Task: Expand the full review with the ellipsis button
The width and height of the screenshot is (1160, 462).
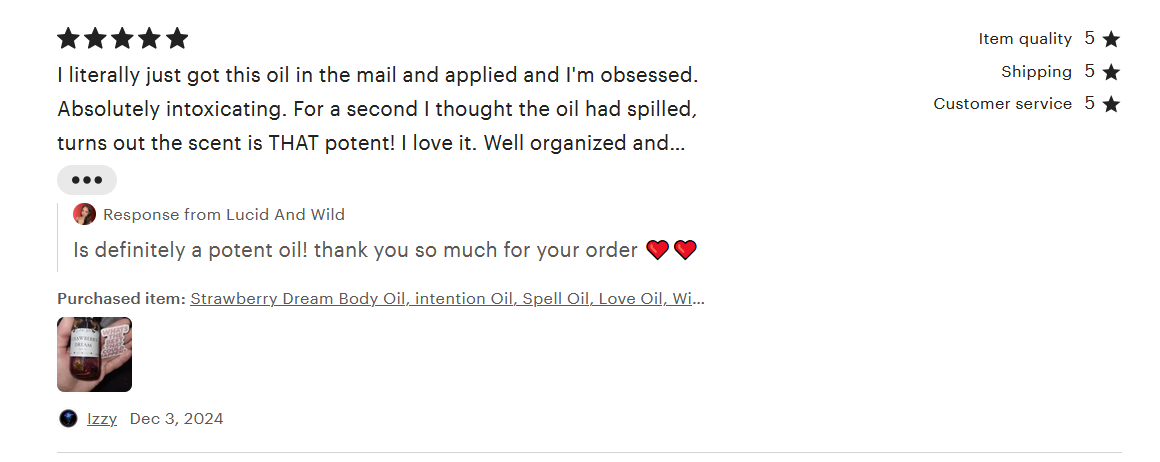Action: [87, 180]
